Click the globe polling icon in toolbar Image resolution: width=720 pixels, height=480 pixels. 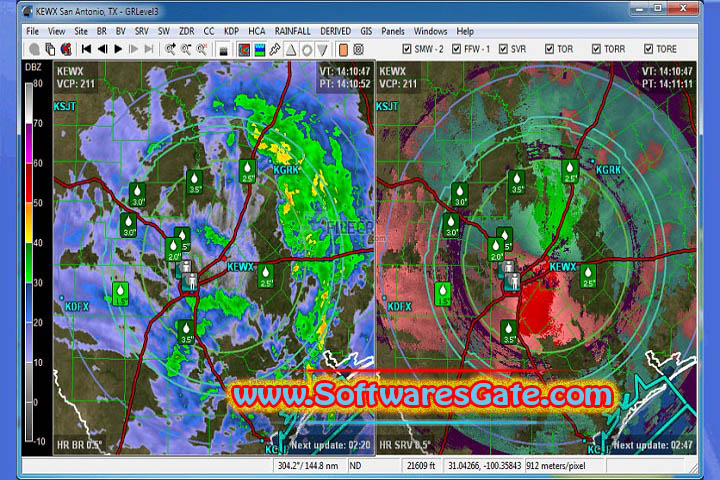[x=66, y=49]
